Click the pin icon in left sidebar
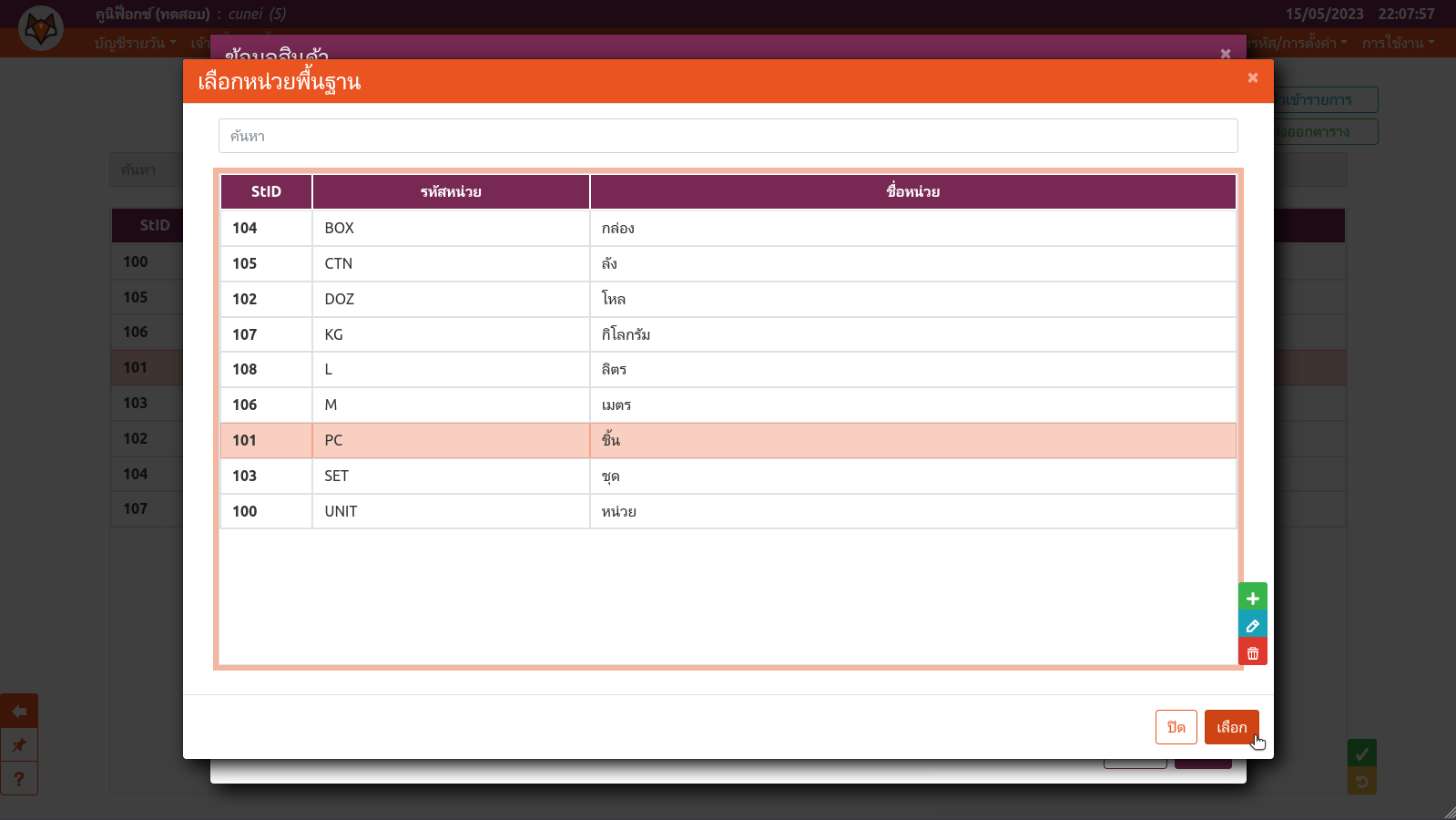1456x820 pixels. point(19,745)
